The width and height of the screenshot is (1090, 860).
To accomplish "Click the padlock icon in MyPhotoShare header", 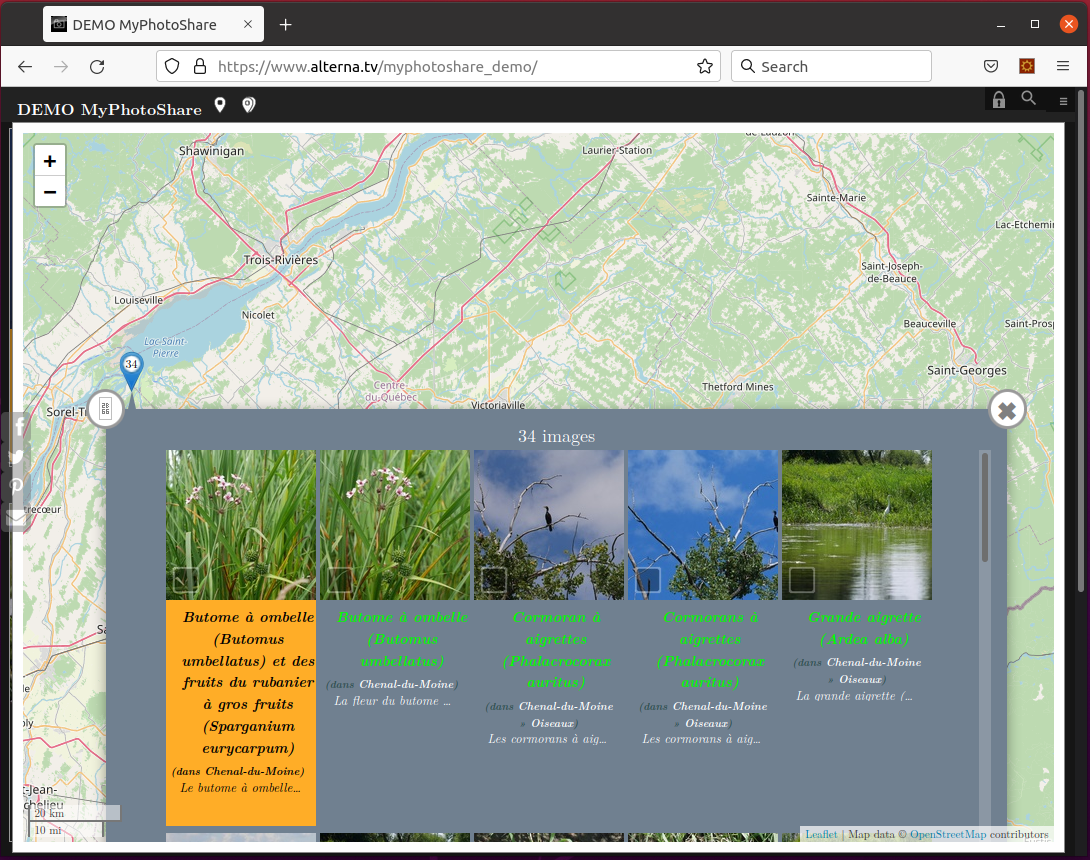I will (x=999, y=99).
